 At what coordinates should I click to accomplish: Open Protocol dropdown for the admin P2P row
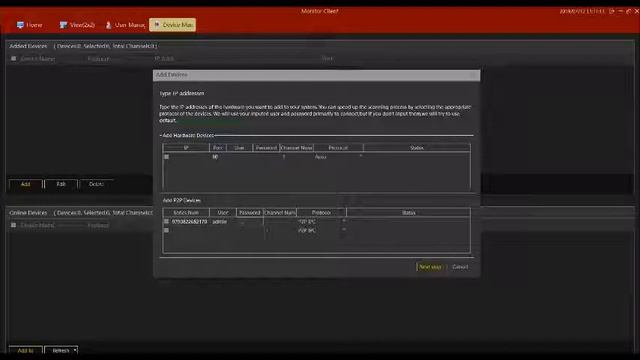tap(344, 221)
